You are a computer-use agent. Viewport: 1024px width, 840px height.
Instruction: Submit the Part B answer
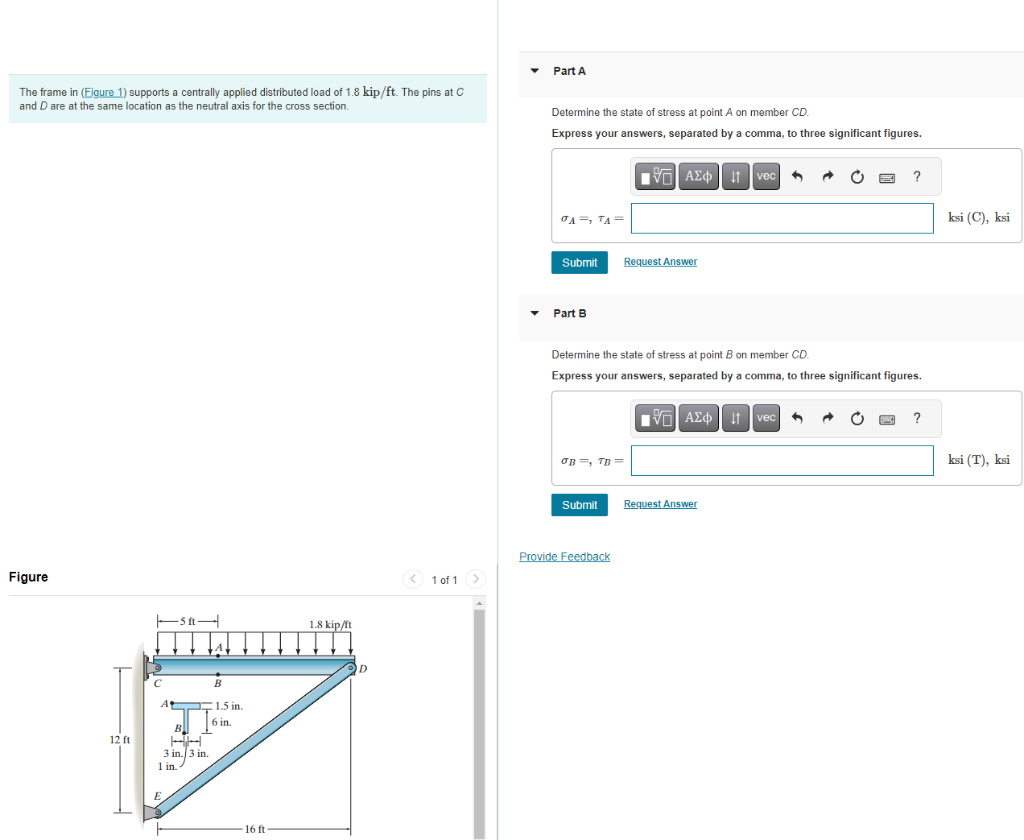pos(579,504)
